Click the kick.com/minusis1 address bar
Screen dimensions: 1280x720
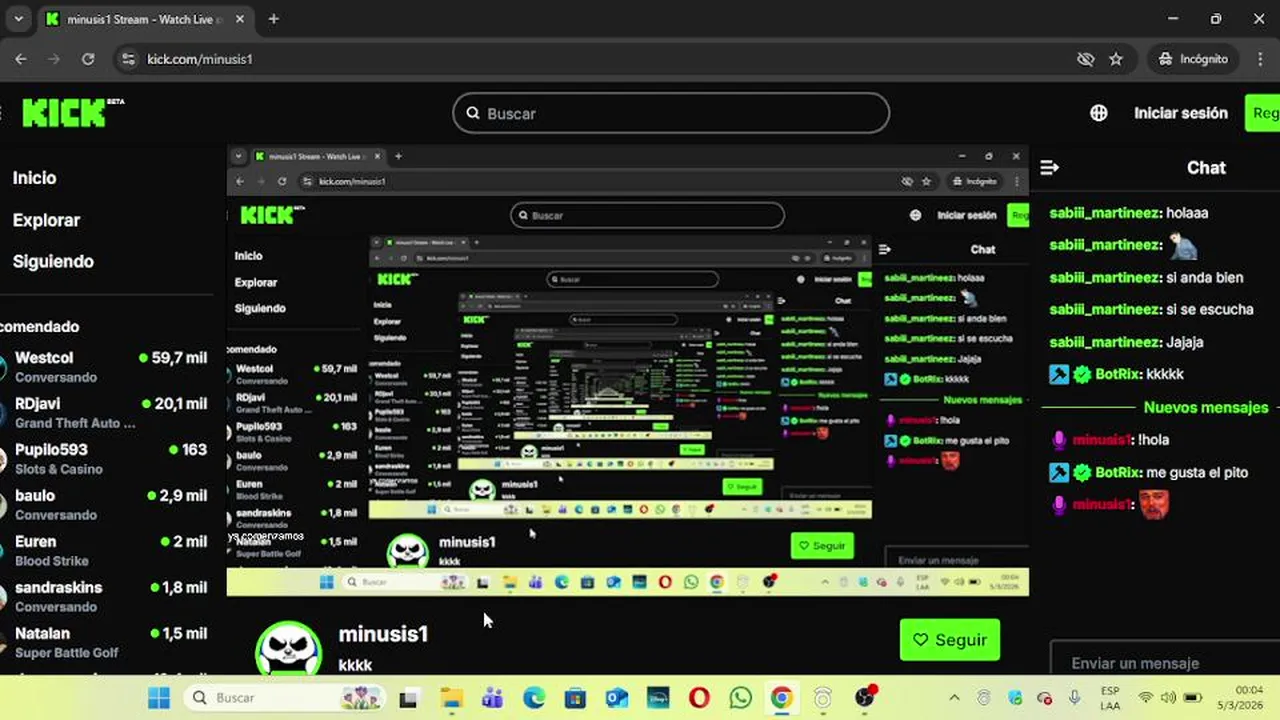tap(600, 59)
